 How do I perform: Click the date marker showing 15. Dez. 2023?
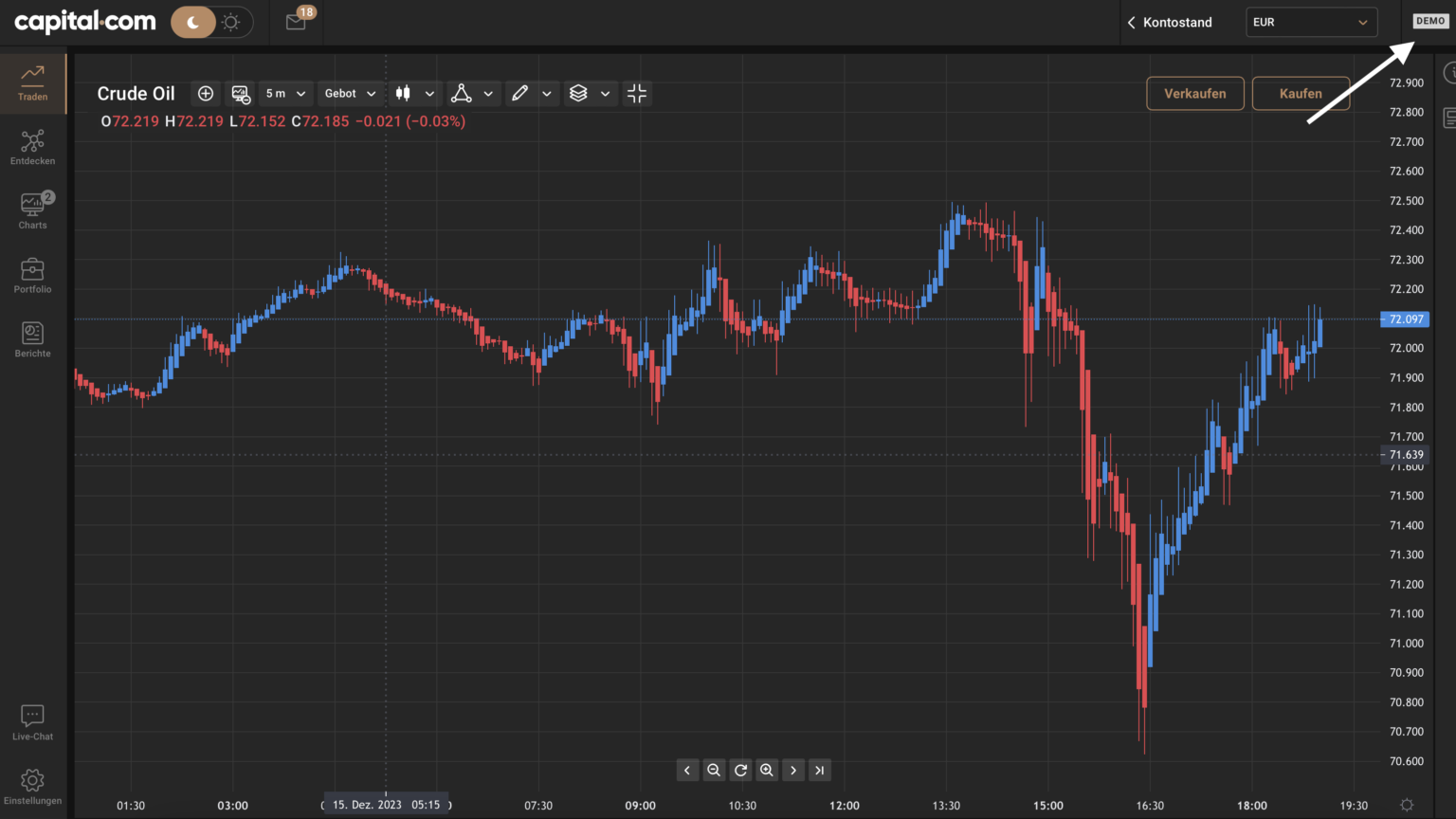tap(385, 804)
